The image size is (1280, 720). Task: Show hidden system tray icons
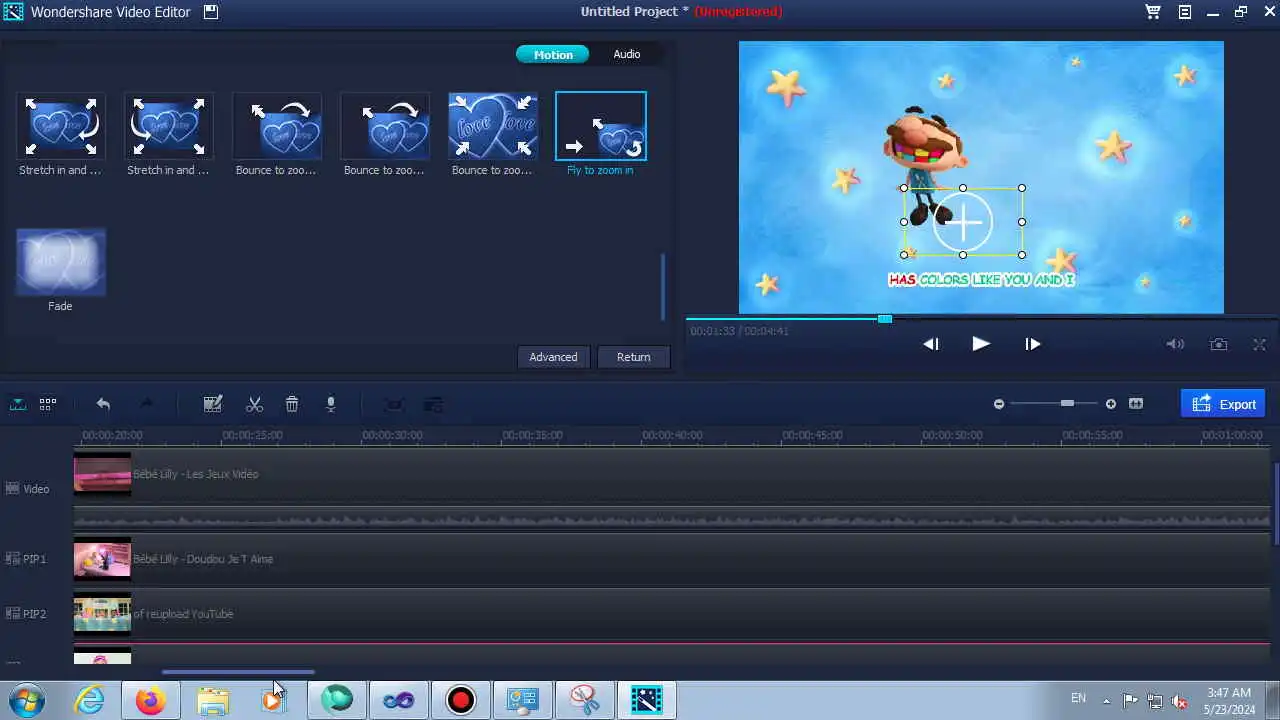(1106, 700)
